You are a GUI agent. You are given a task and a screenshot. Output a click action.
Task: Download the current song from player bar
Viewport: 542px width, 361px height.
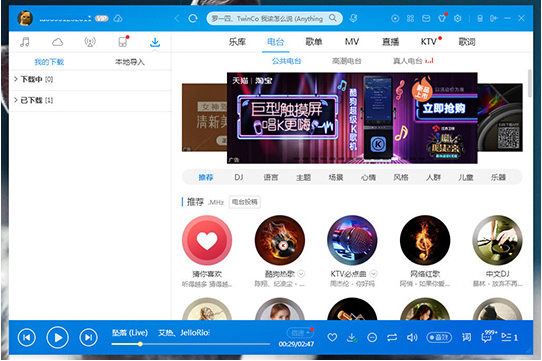click(352, 337)
